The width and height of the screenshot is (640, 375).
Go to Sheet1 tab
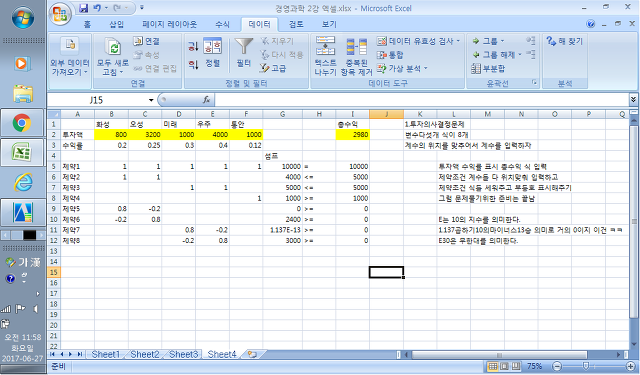(105, 354)
